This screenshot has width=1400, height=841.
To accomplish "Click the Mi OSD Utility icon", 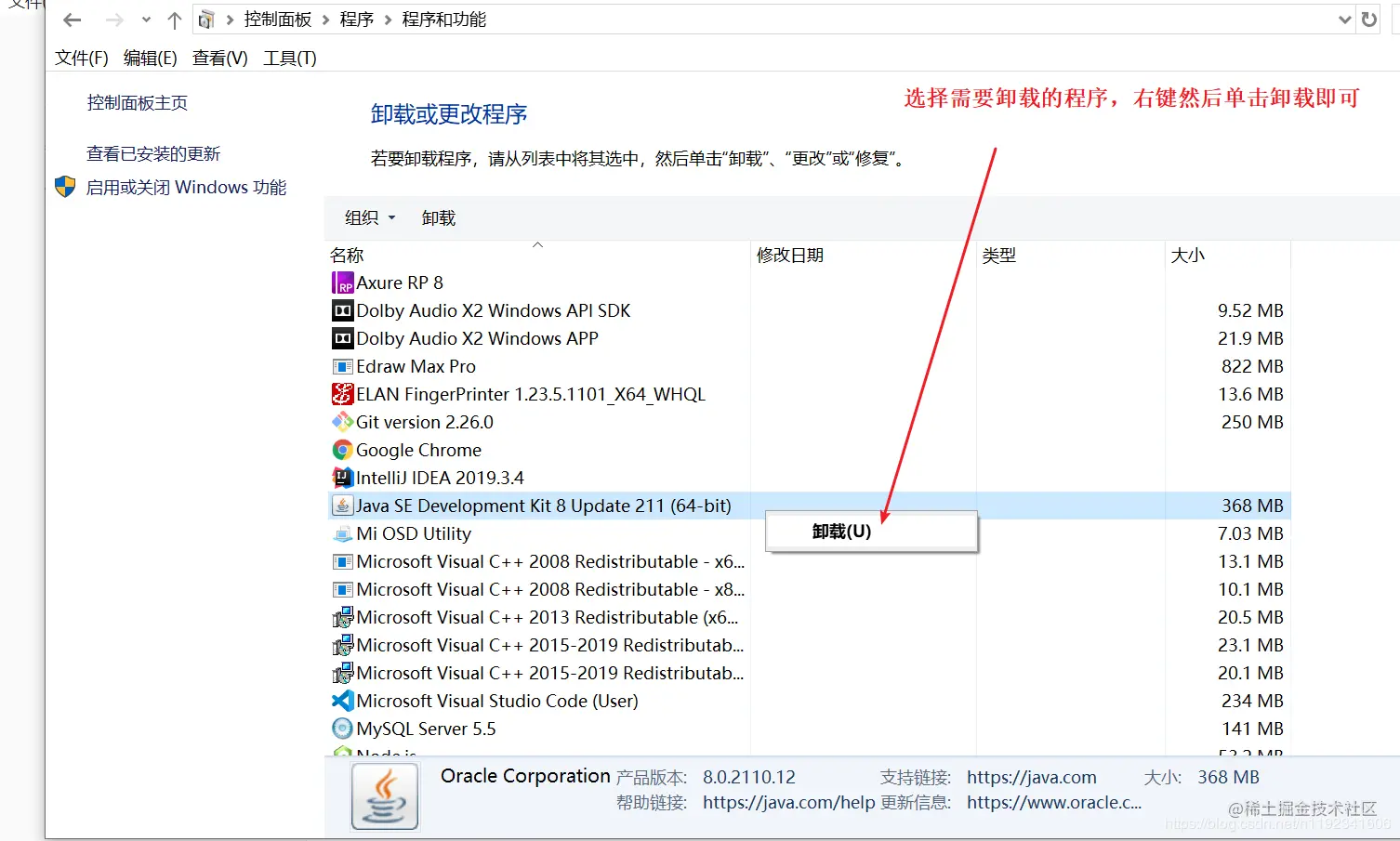I will (x=343, y=533).
